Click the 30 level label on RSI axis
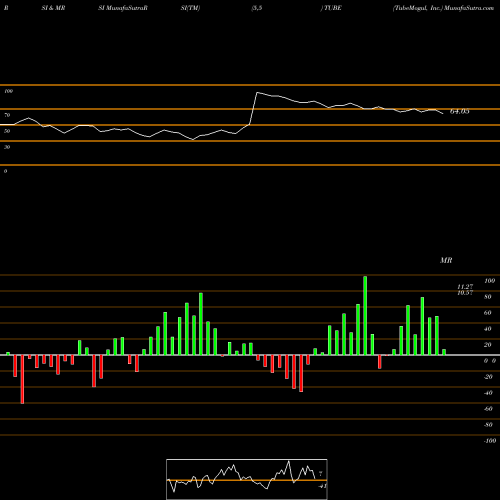Viewport: 500px width, 500px height. pyautogui.click(x=7, y=147)
